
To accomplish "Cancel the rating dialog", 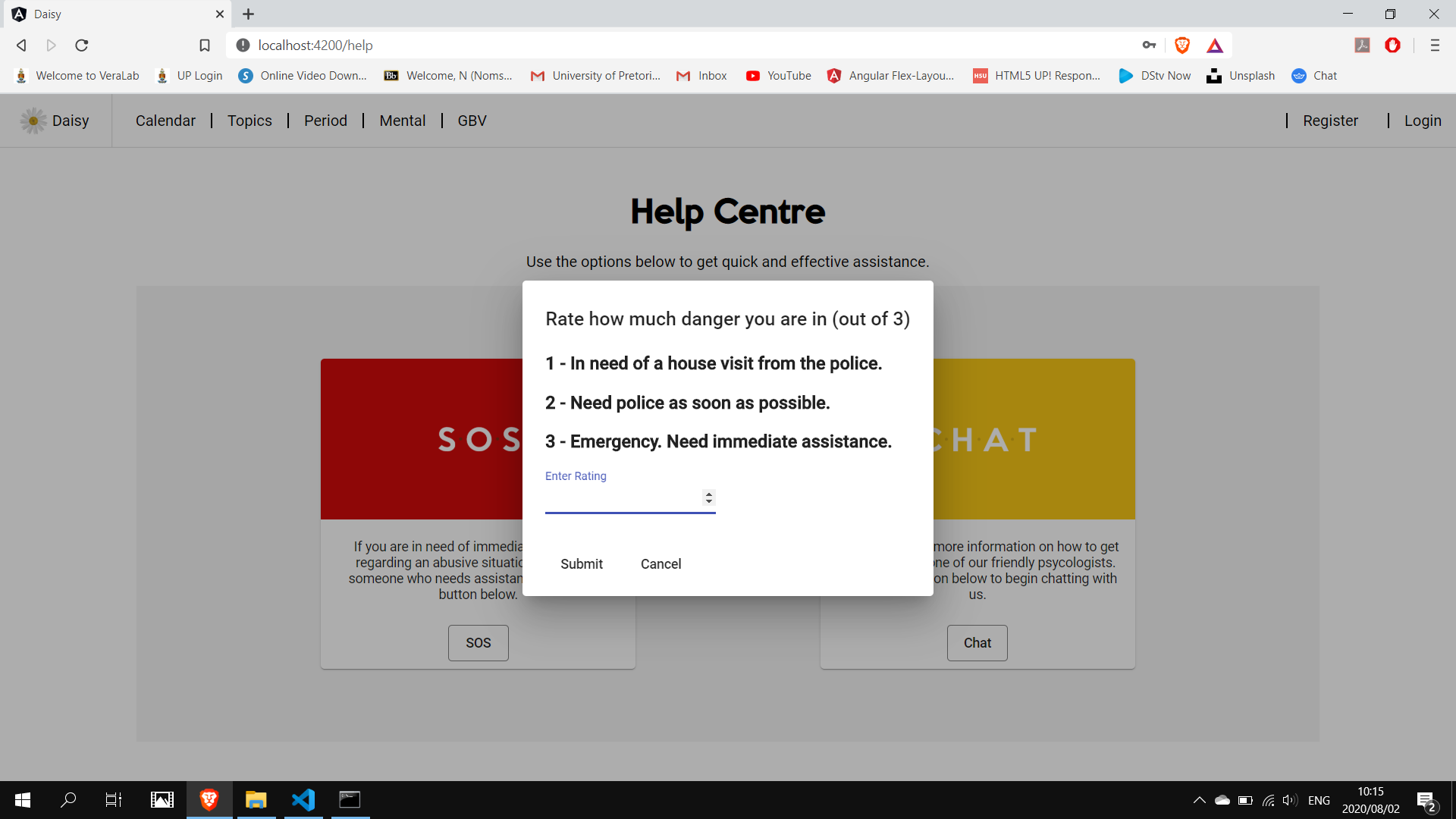I will (661, 563).
